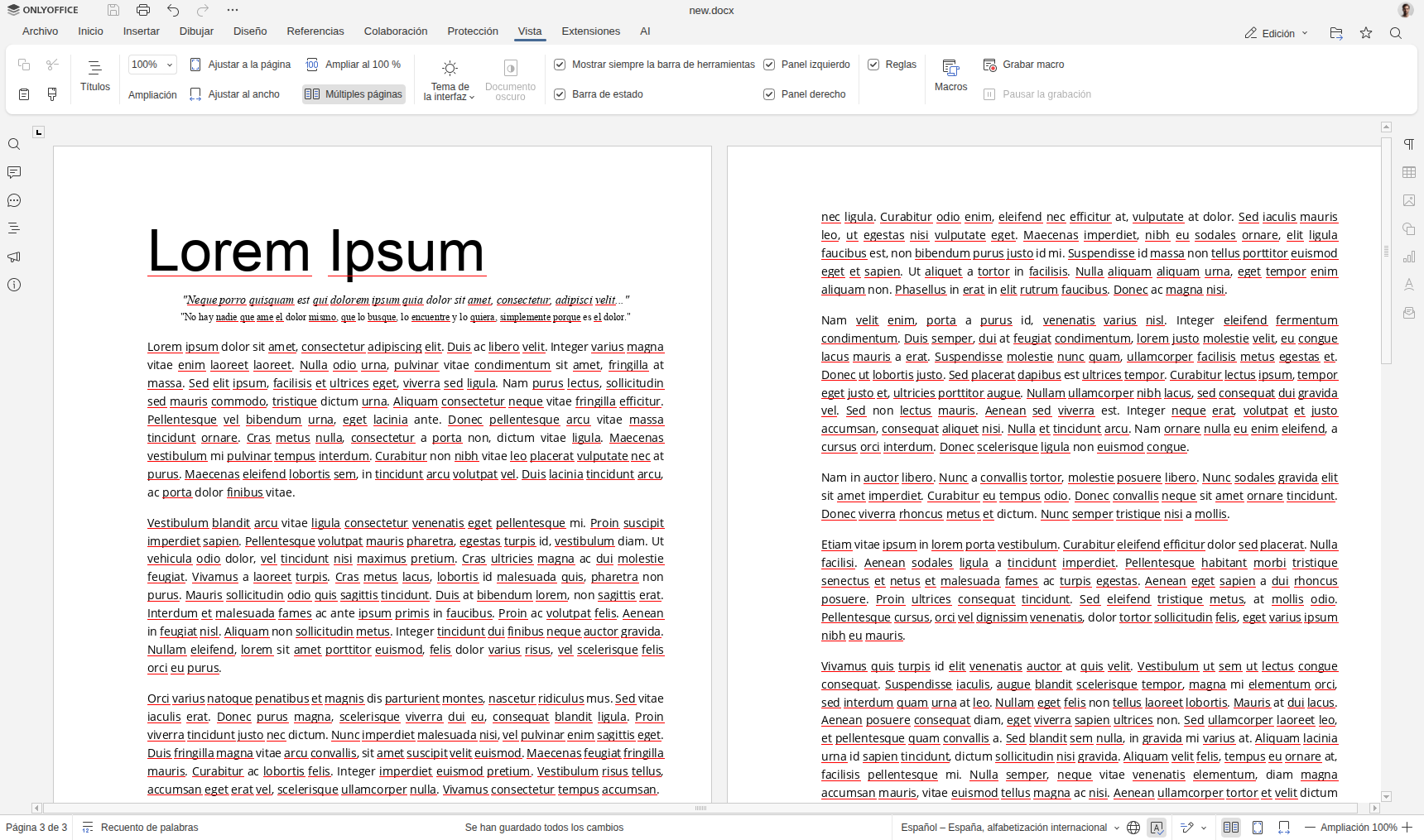Open the Chat panel on left sidebar
The image size is (1424, 840).
[14, 200]
